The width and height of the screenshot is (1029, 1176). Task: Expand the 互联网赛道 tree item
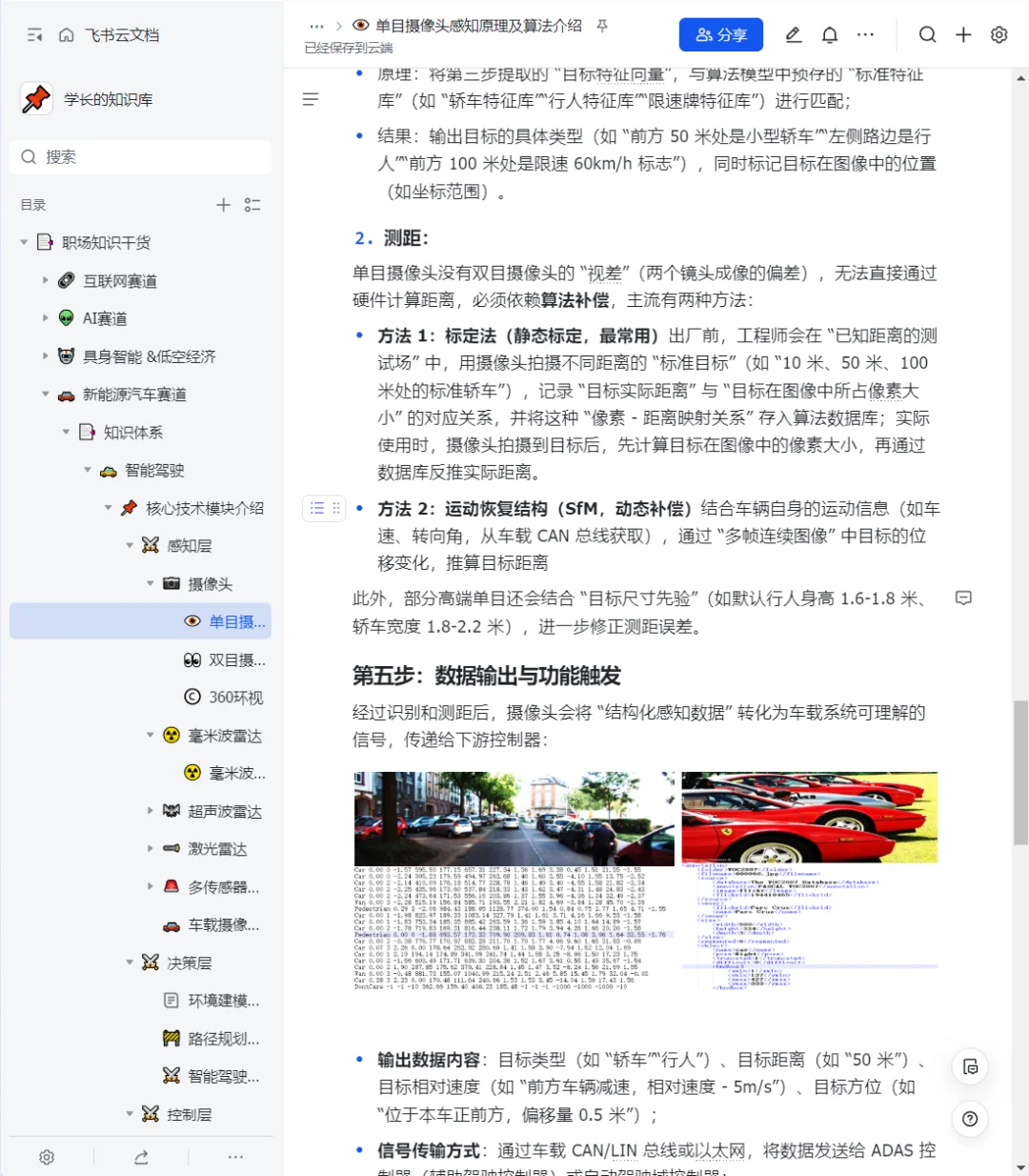pos(45,279)
